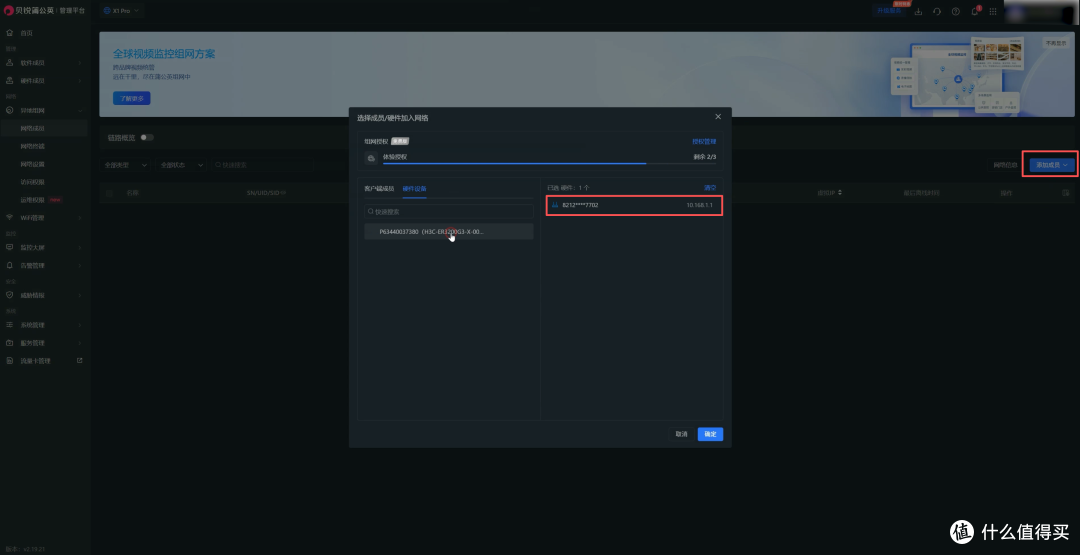Click the 网络信息 button
The width and height of the screenshot is (1080, 555).
(1005, 165)
